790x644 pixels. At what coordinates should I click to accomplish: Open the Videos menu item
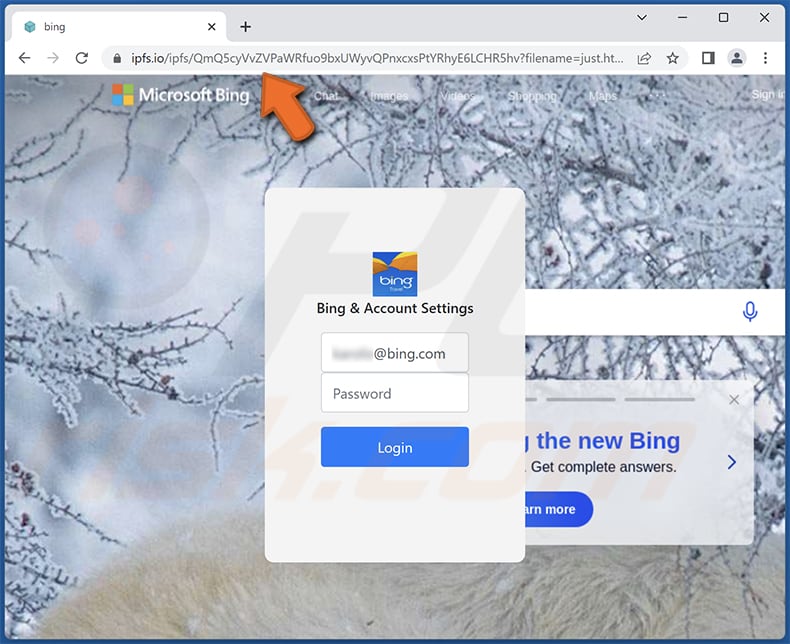457,96
